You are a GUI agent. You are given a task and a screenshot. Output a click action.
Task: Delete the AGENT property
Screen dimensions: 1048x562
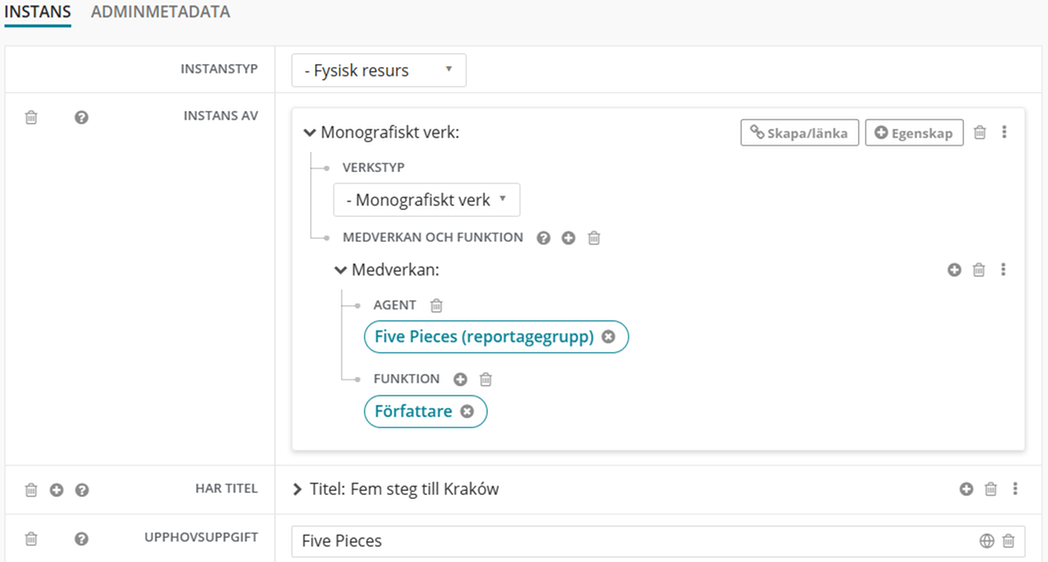click(x=436, y=306)
